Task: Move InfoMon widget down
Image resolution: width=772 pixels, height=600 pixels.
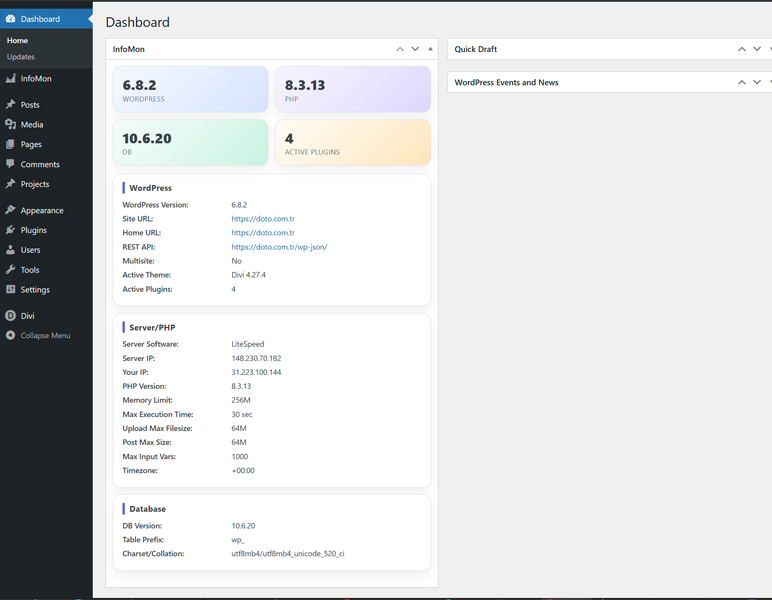Action: pyautogui.click(x=415, y=49)
